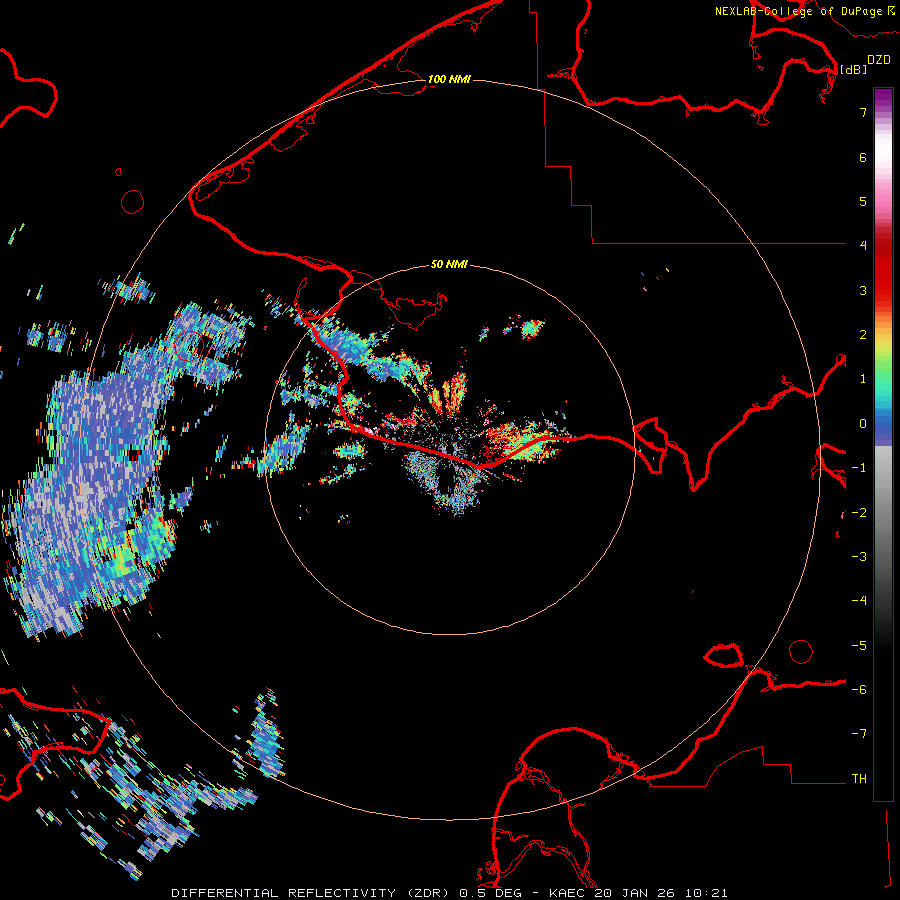Click the 2 value on the color scale
The image size is (900, 900).
click(863, 335)
